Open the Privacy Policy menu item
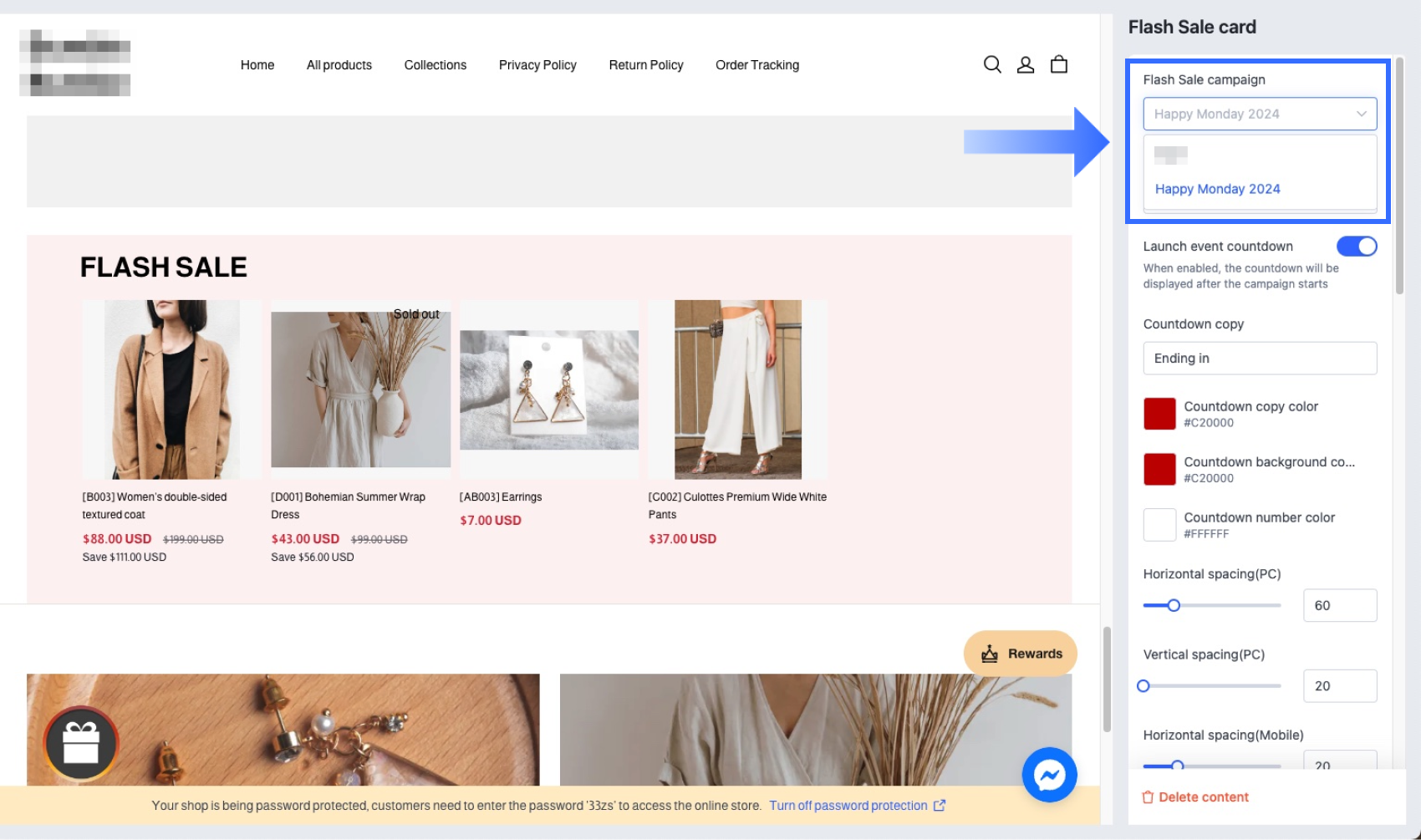 click(x=537, y=65)
